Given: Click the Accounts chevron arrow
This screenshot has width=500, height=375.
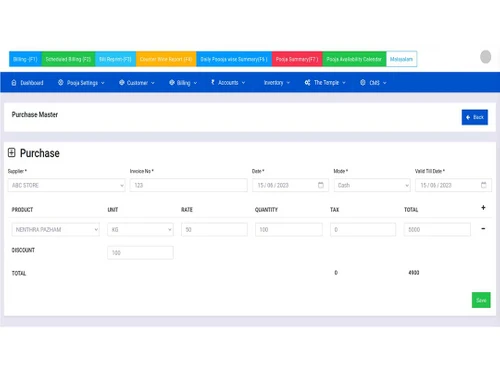Looking at the screenshot, I should 243,83.
